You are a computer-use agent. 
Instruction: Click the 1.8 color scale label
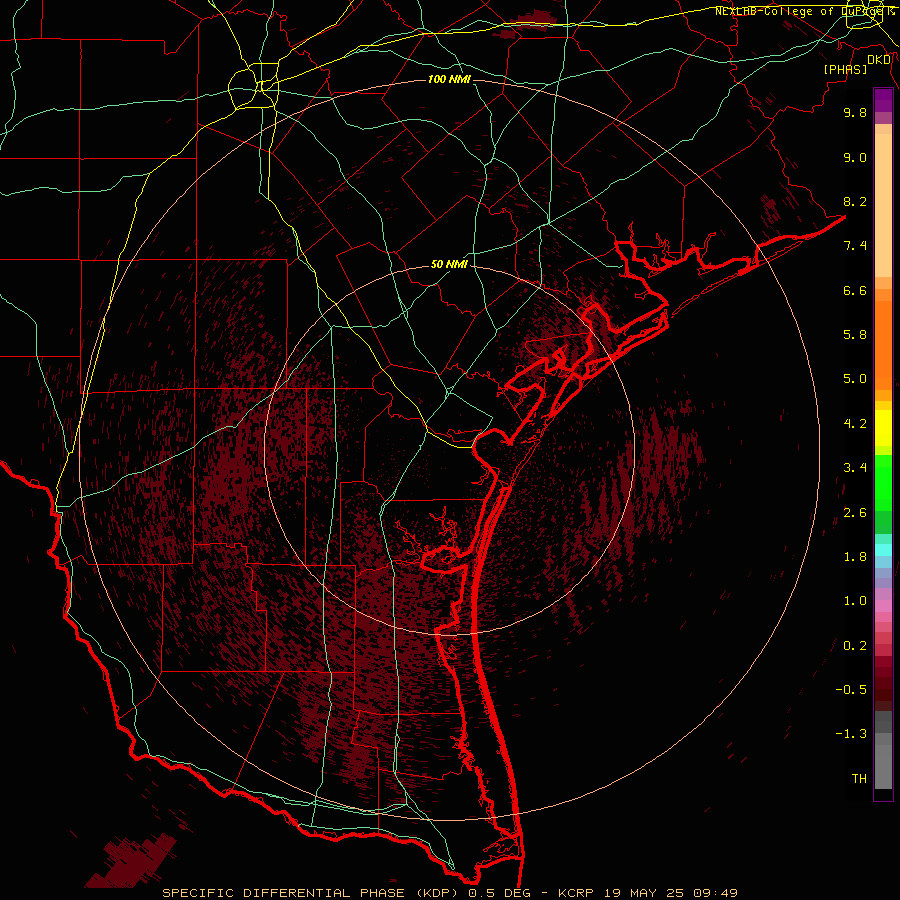(x=855, y=557)
